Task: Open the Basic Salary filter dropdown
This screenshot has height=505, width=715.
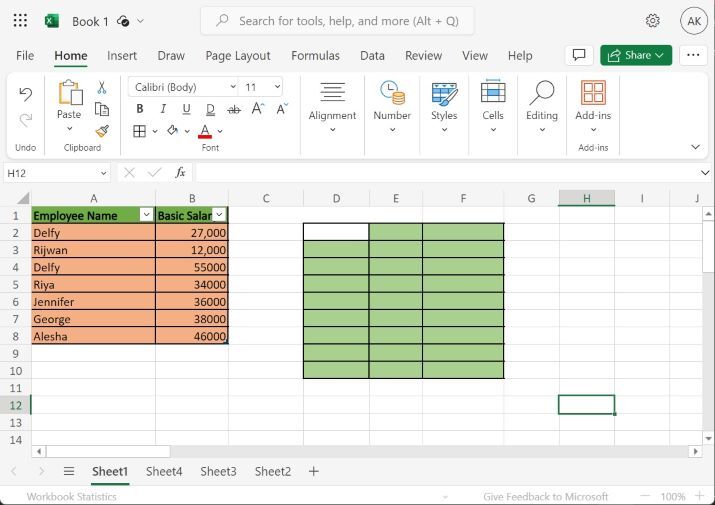Action: pyautogui.click(x=219, y=214)
